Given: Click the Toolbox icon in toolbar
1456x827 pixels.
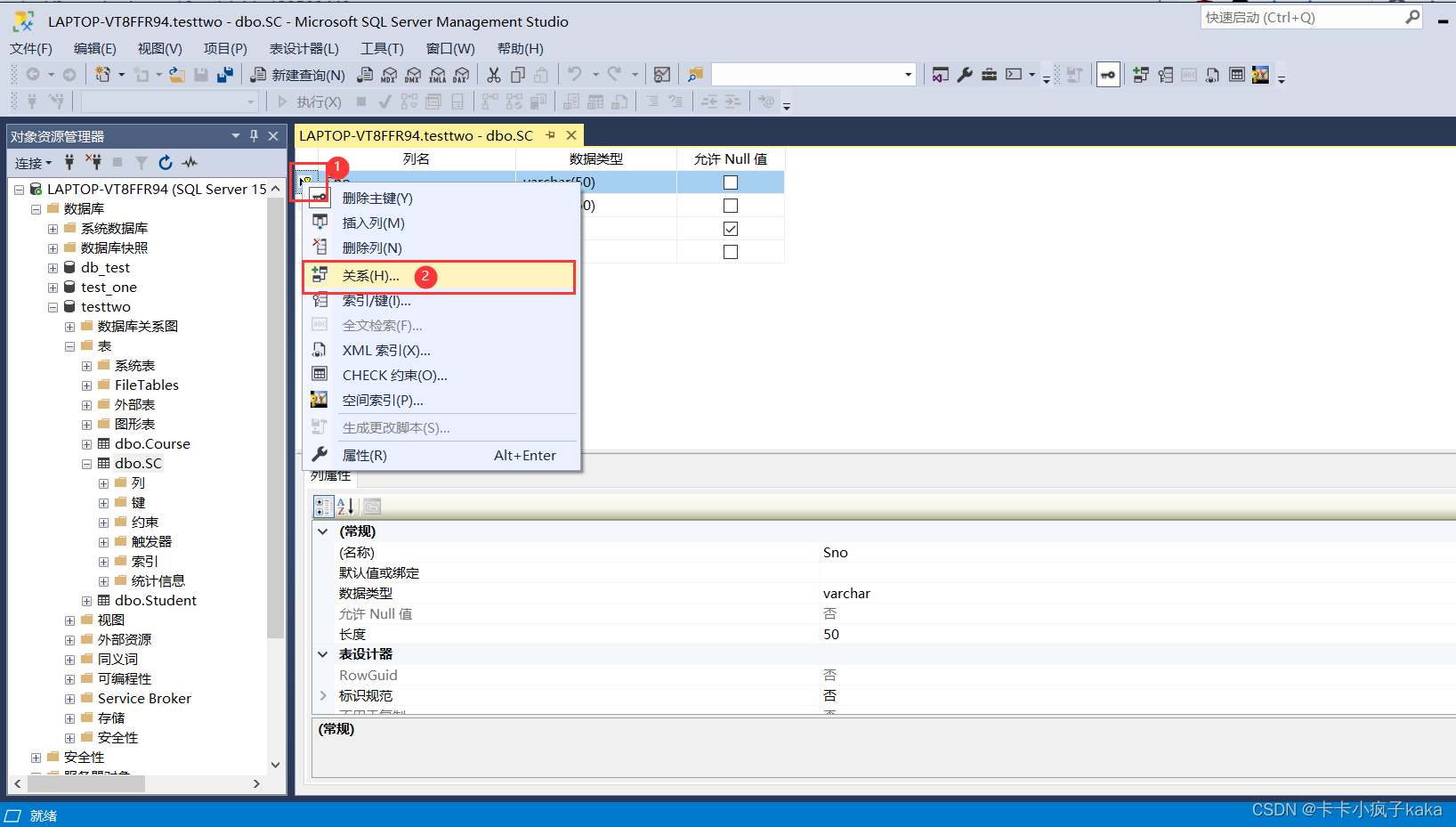Looking at the screenshot, I should (989, 75).
